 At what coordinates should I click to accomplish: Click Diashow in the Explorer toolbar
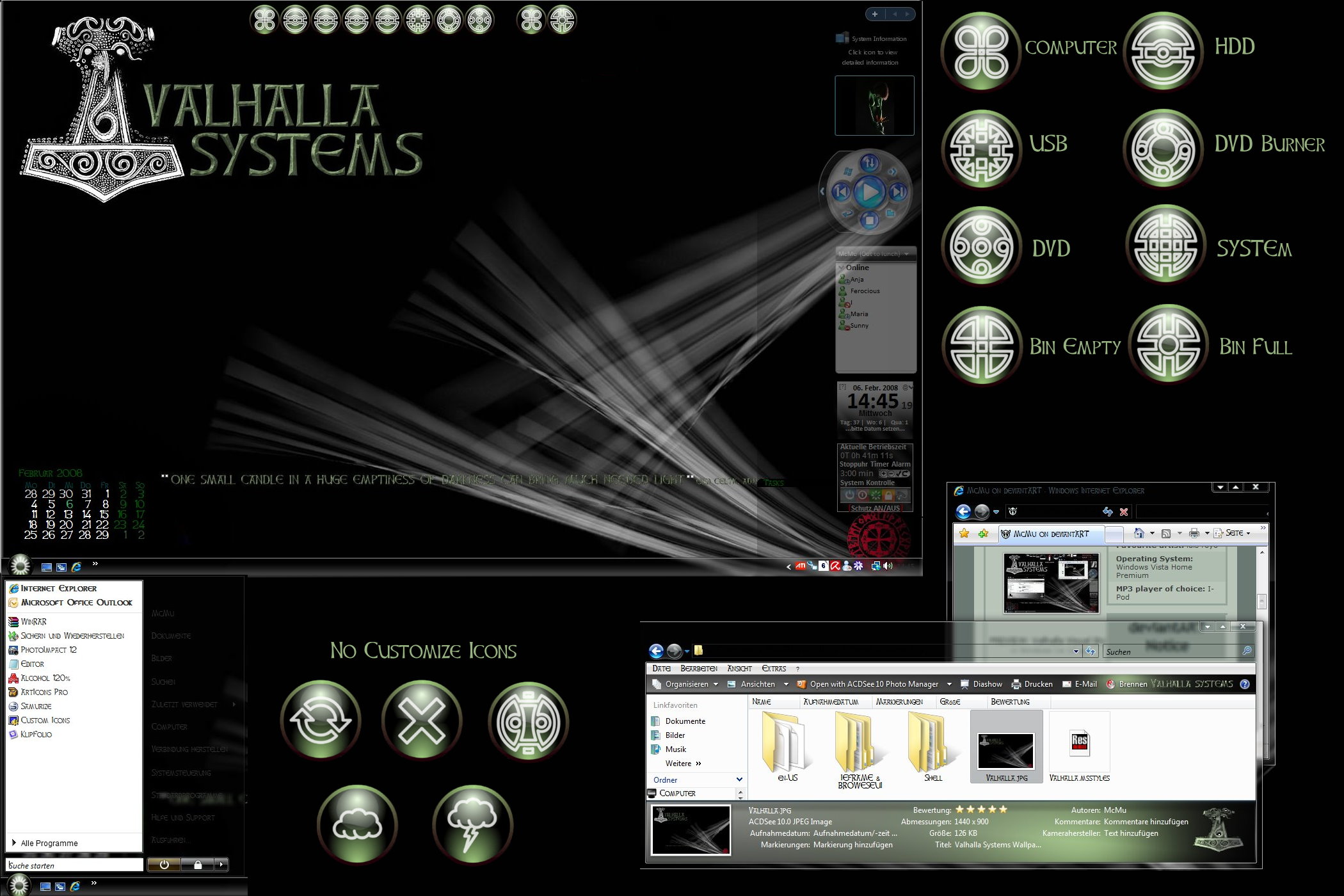click(x=981, y=684)
